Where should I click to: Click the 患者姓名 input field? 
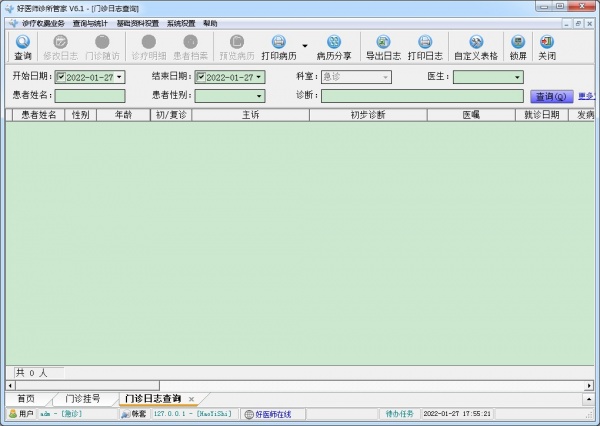click(x=90, y=96)
